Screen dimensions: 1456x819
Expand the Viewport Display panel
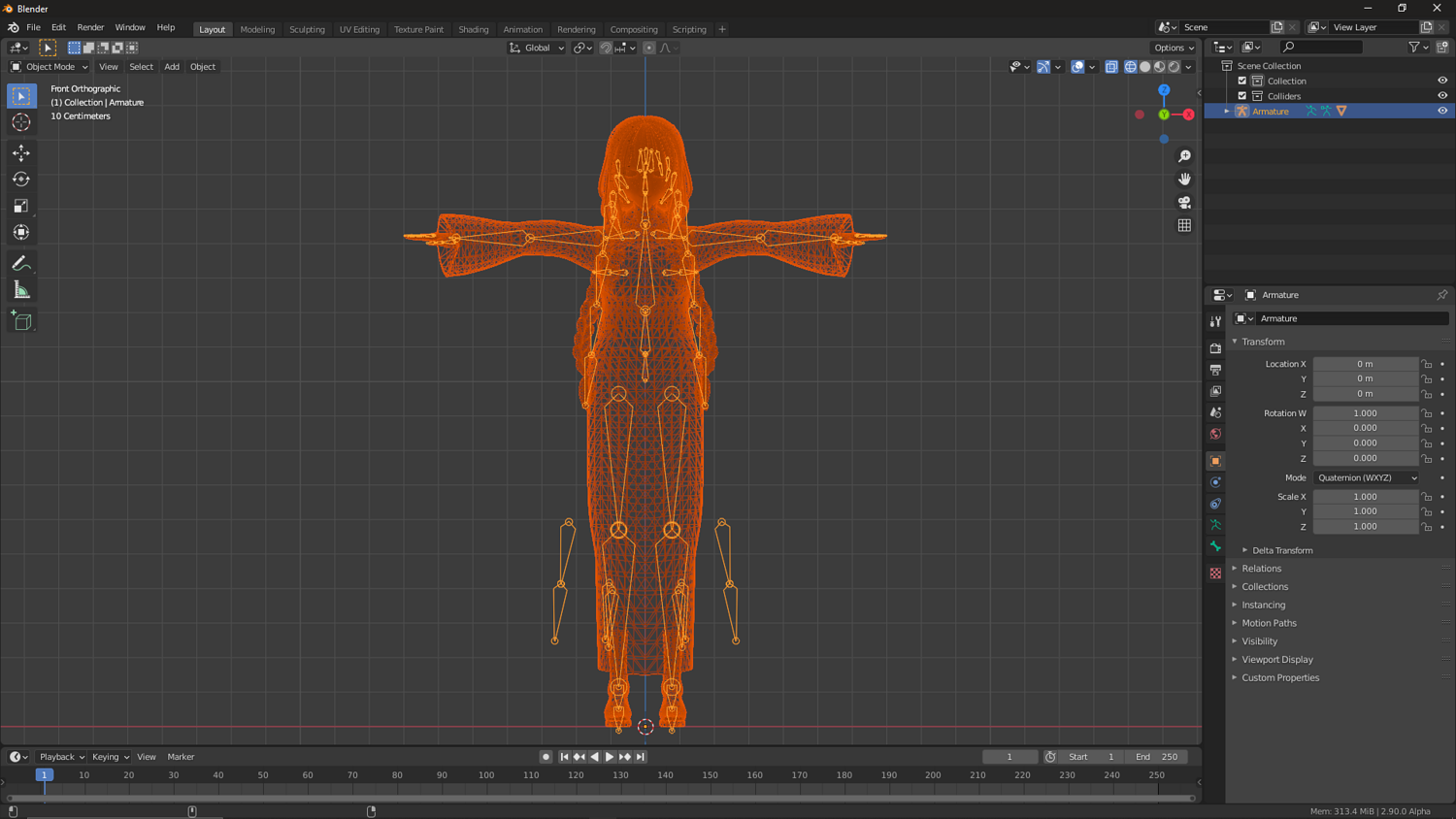[x=1276, y=660]
